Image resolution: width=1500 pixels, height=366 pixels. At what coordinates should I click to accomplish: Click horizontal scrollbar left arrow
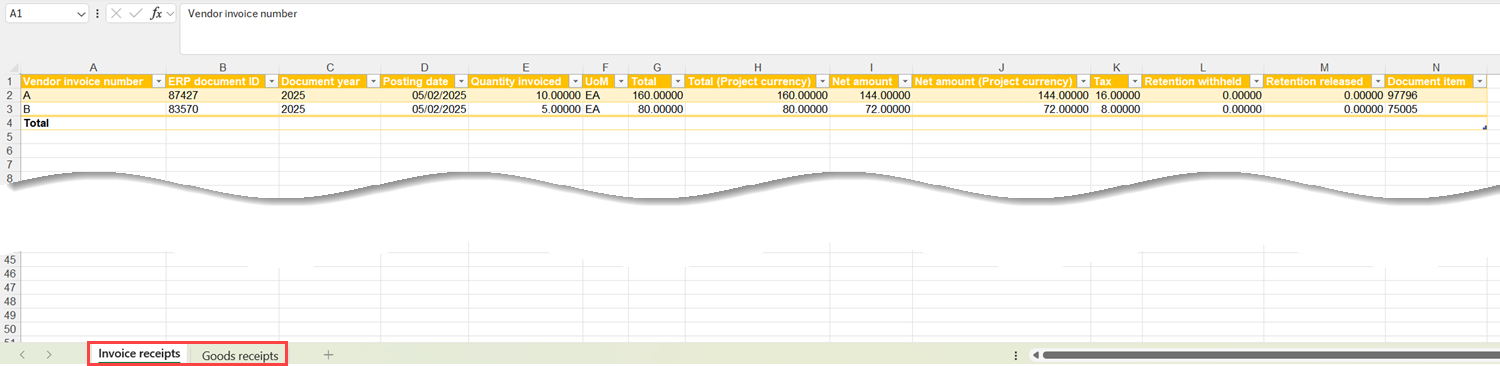(1035, 354)
